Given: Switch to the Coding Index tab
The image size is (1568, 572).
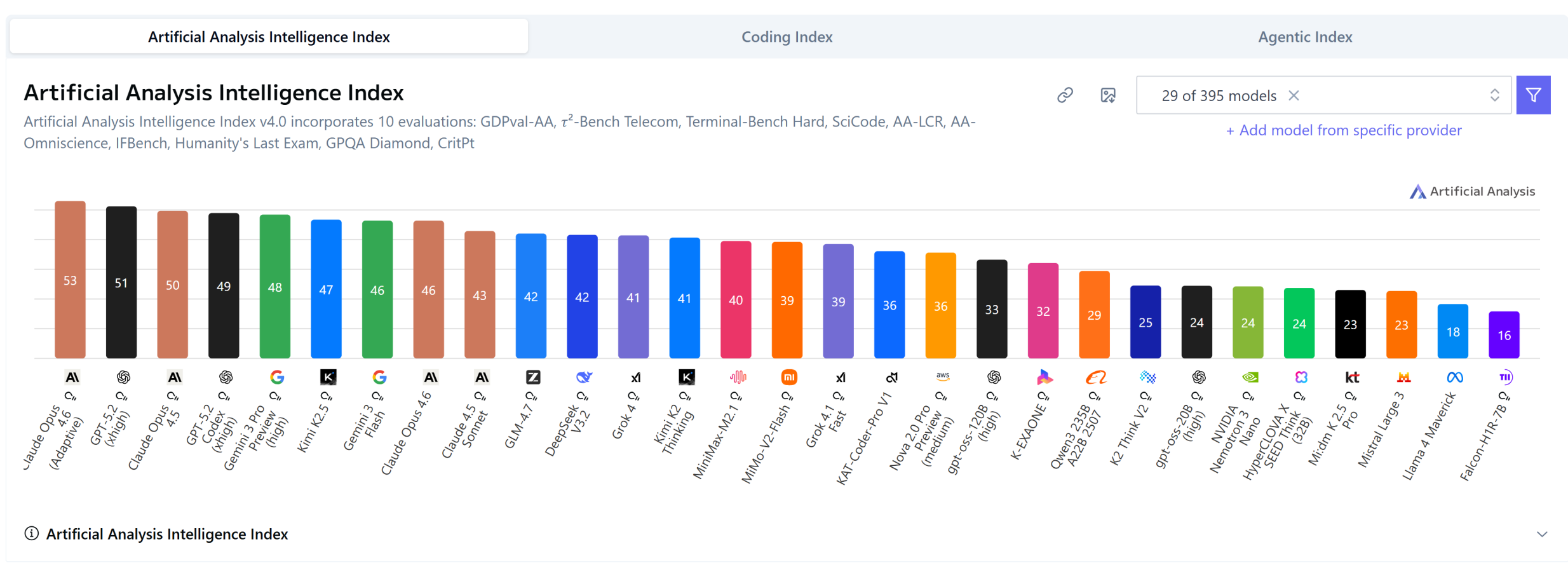Looking at the screenshot, I should [787, 37].
